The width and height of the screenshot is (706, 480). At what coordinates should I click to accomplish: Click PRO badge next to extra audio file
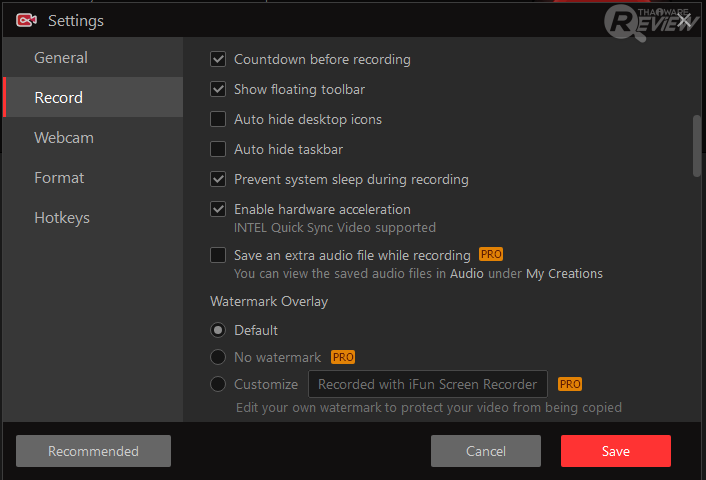pos(491,254)
